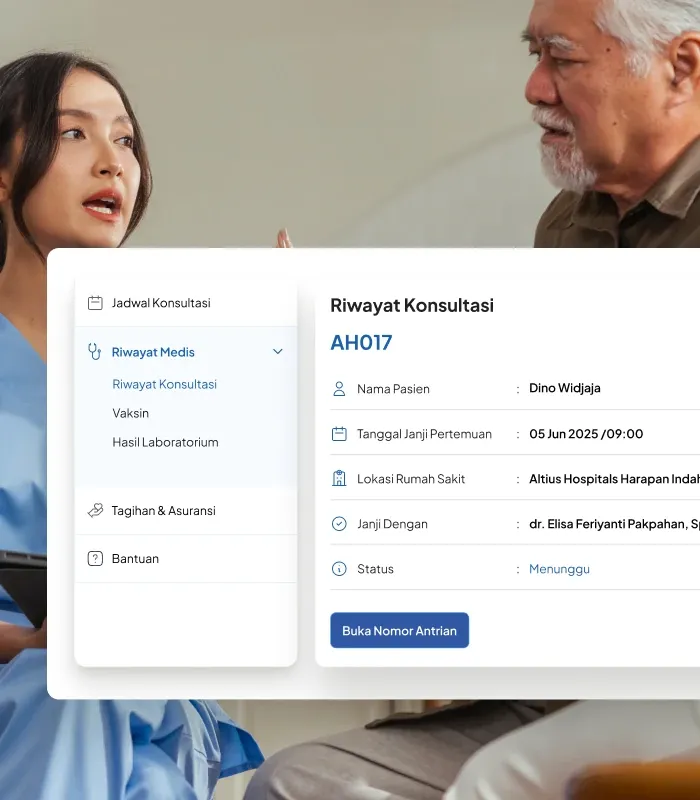
Task: Click the Buka Nomor Antrian button
Action: (x=399, y=631)
